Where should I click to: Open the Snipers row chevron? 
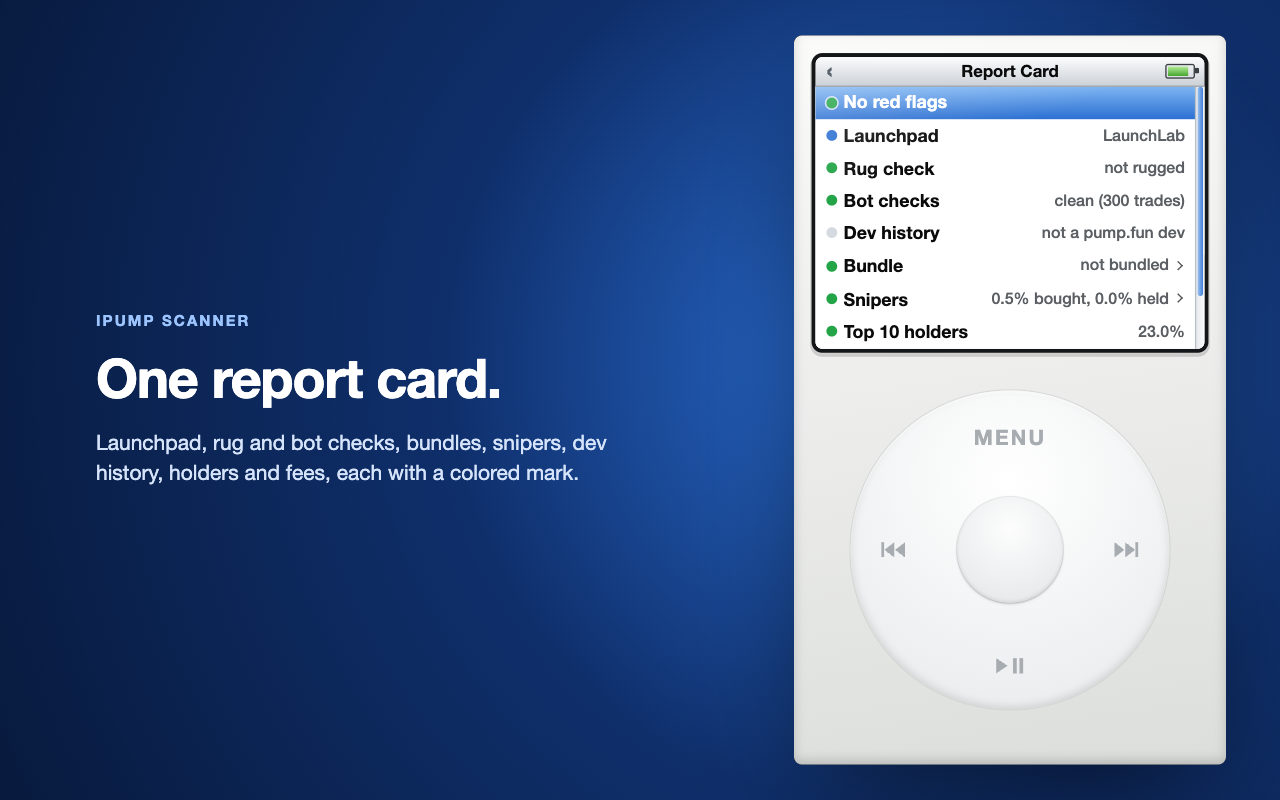(1180, 299)
